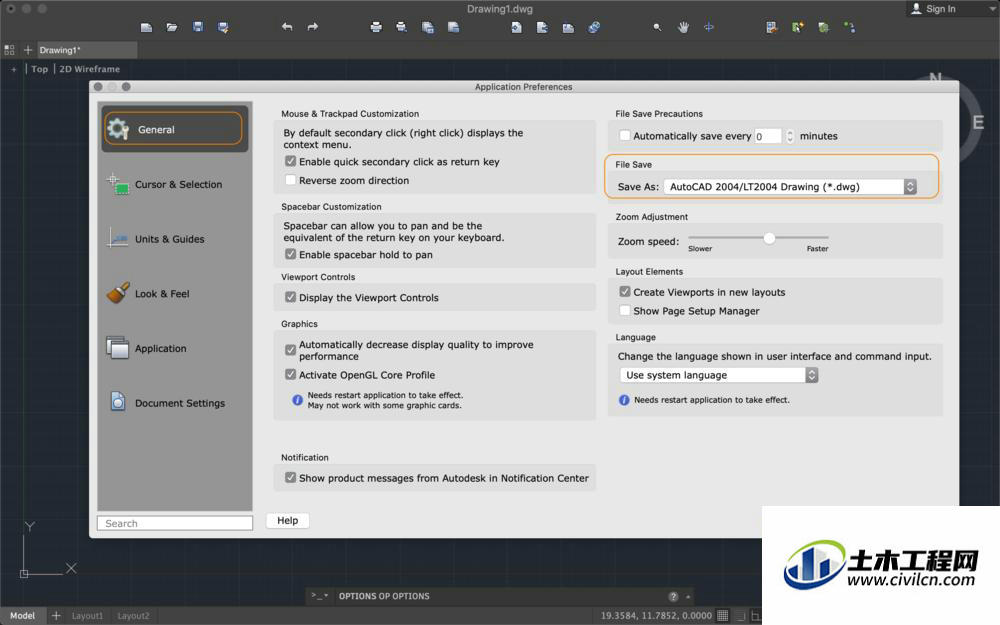Image resolution: width=1000 pixels, height=625 pixels.
Task: Click the Look & Feel paintbrush icon
Action: pyautogui.click(x=117, y=293)
